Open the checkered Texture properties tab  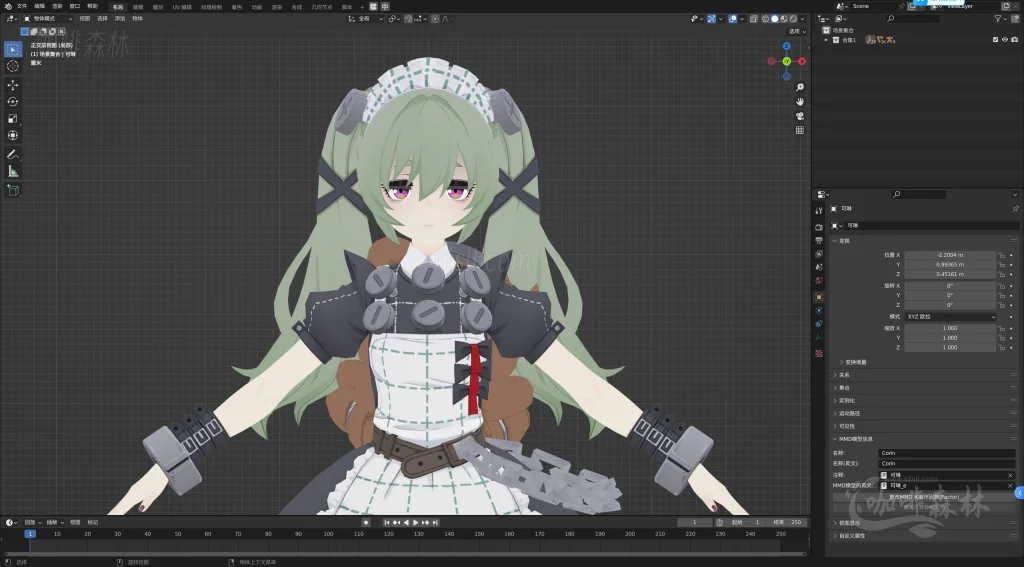pyautogui.click(x=819, y=353)
